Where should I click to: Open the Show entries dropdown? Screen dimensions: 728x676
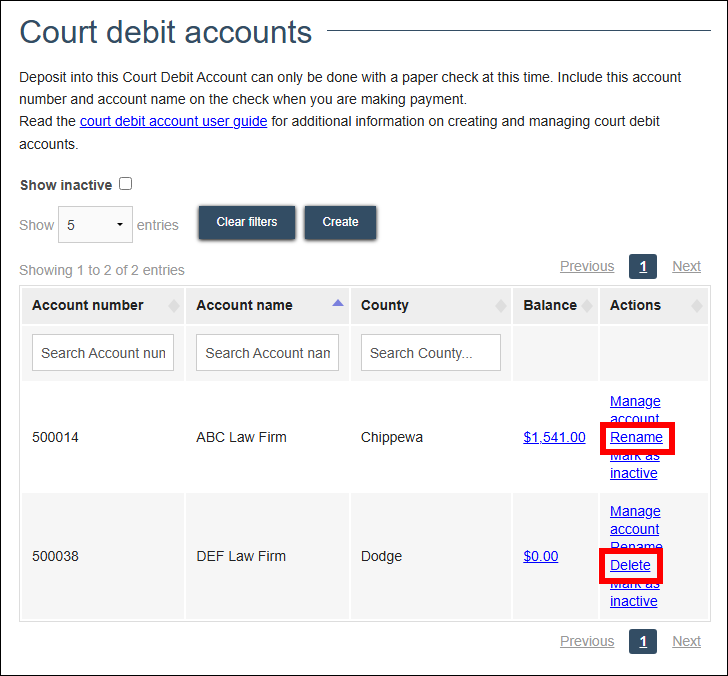[x=95, y=225]
